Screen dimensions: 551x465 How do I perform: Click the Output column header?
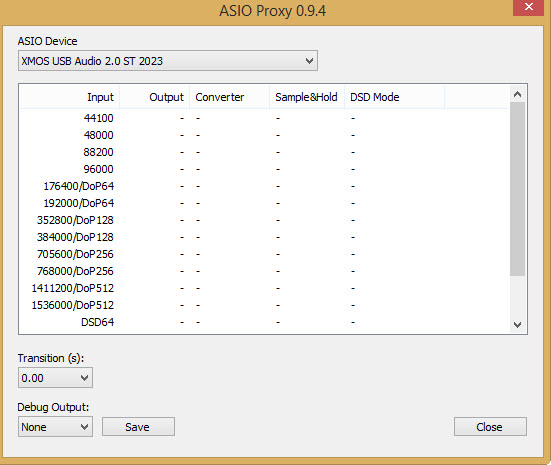(x=155, y=97)
